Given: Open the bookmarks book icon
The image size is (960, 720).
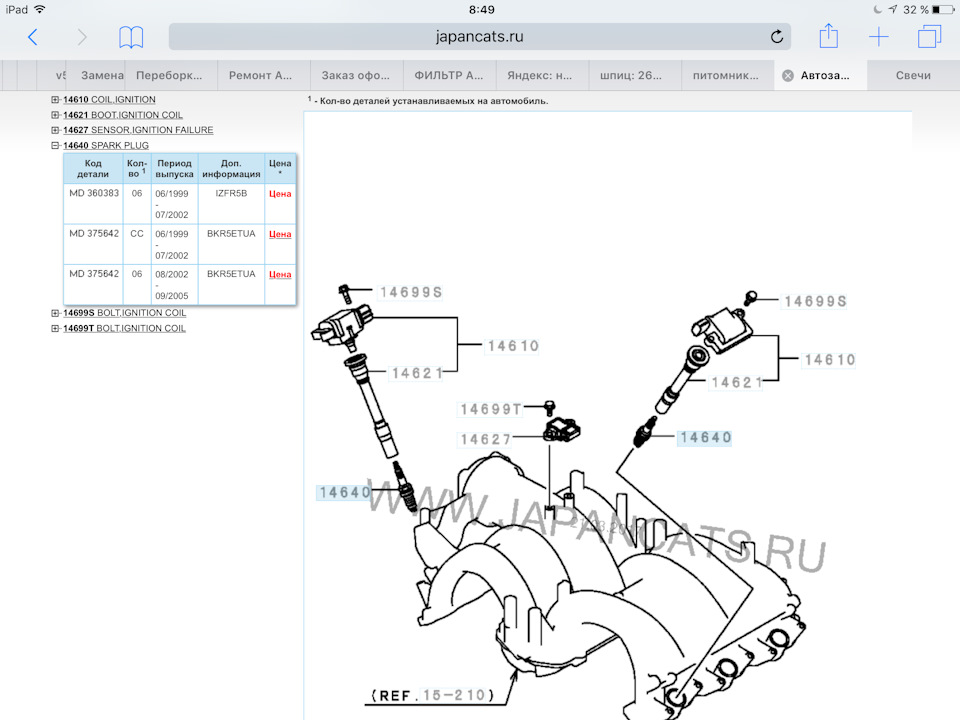Looking at the screenshot, I should tap(131, 38).
